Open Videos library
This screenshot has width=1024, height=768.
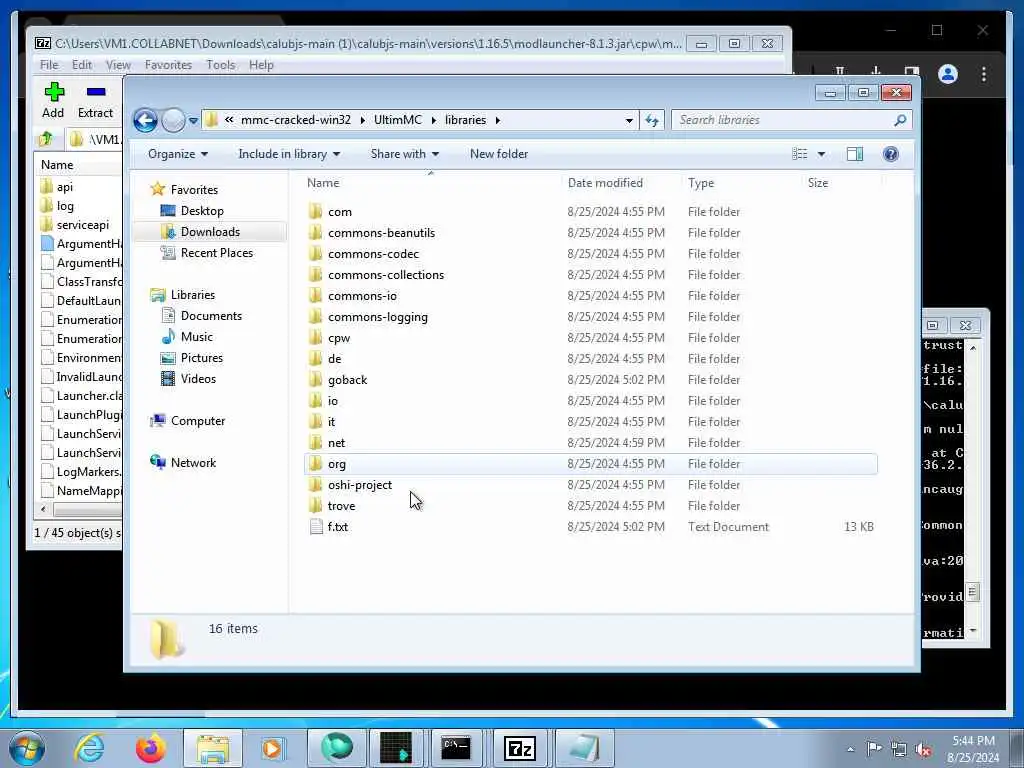(198, 378)
